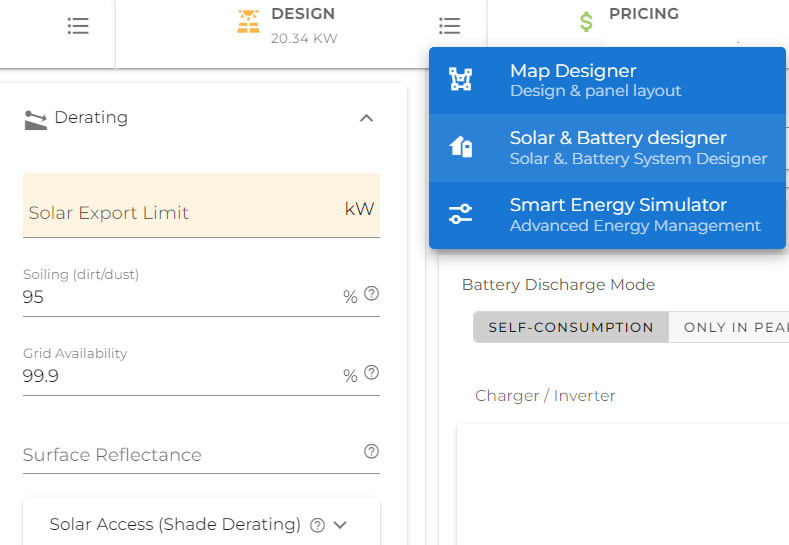Screen dimensions: 789x545
Task: Select Self-Consumption battery discharge mode
Action: (x=571, y=327)
